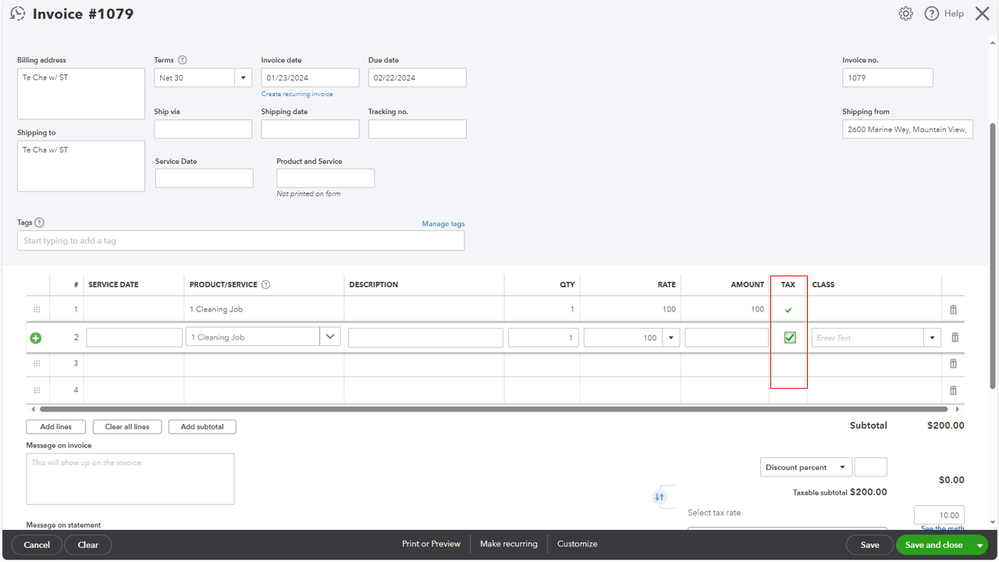Click the Help text link
999x562 pixels.
click(x=954, y=13)
